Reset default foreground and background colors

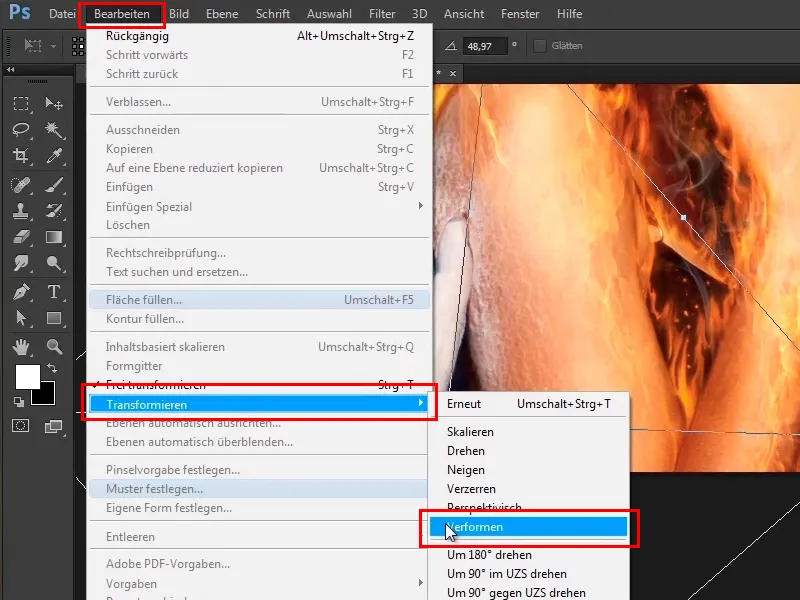tap(19, 402)
